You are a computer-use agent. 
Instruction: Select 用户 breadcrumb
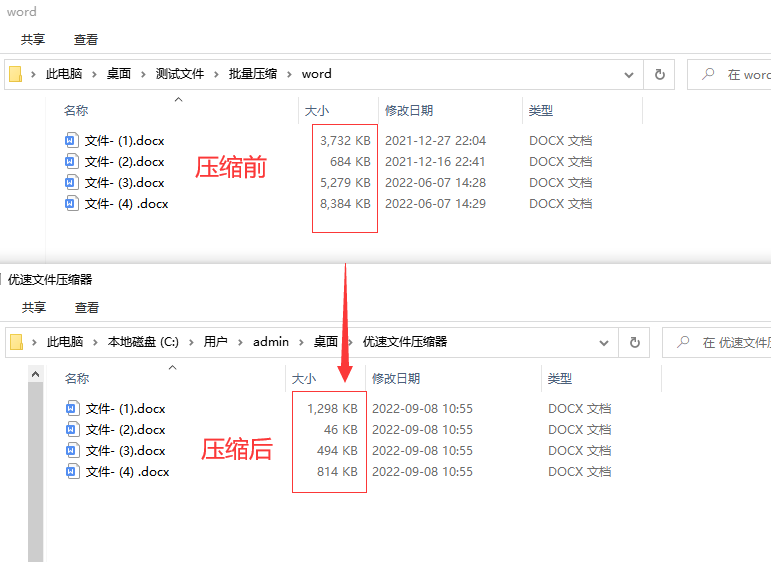pos(215,342)
